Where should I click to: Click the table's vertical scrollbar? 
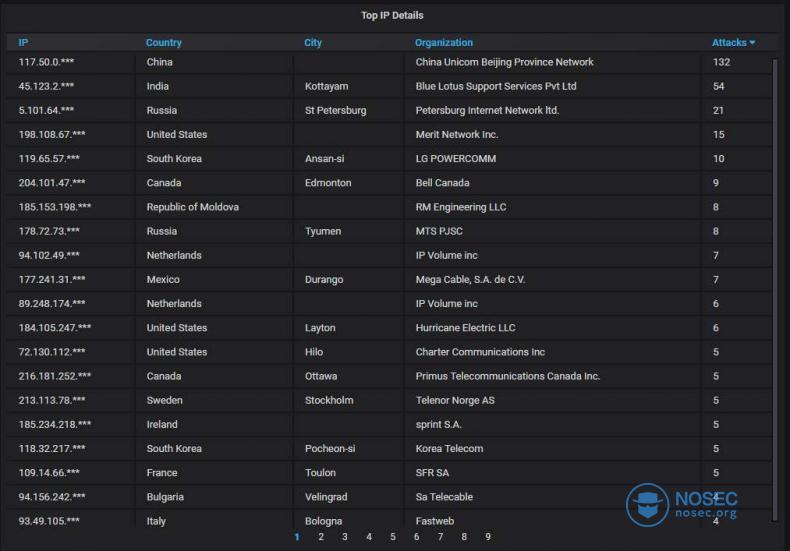775,290
